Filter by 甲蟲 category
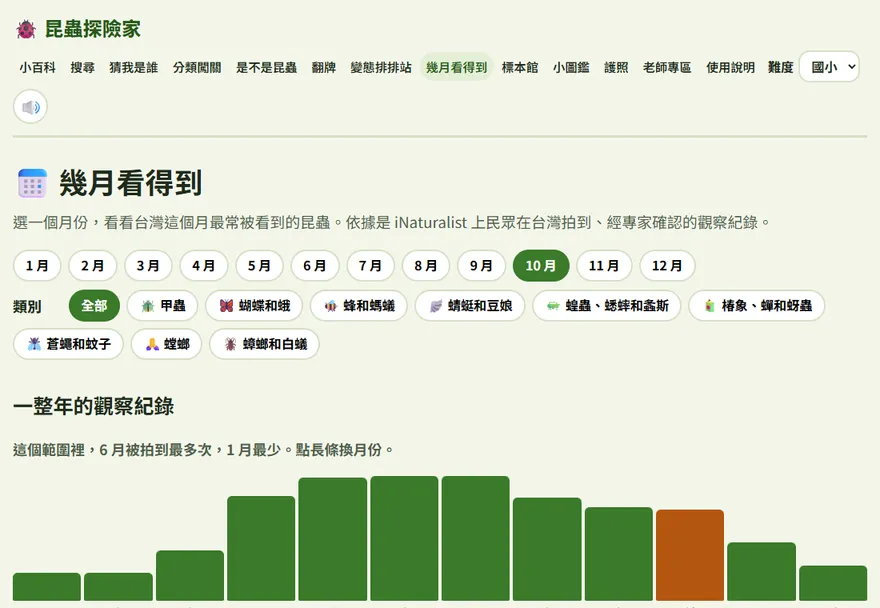The image size is (880, 608). [x=163, y=306]
